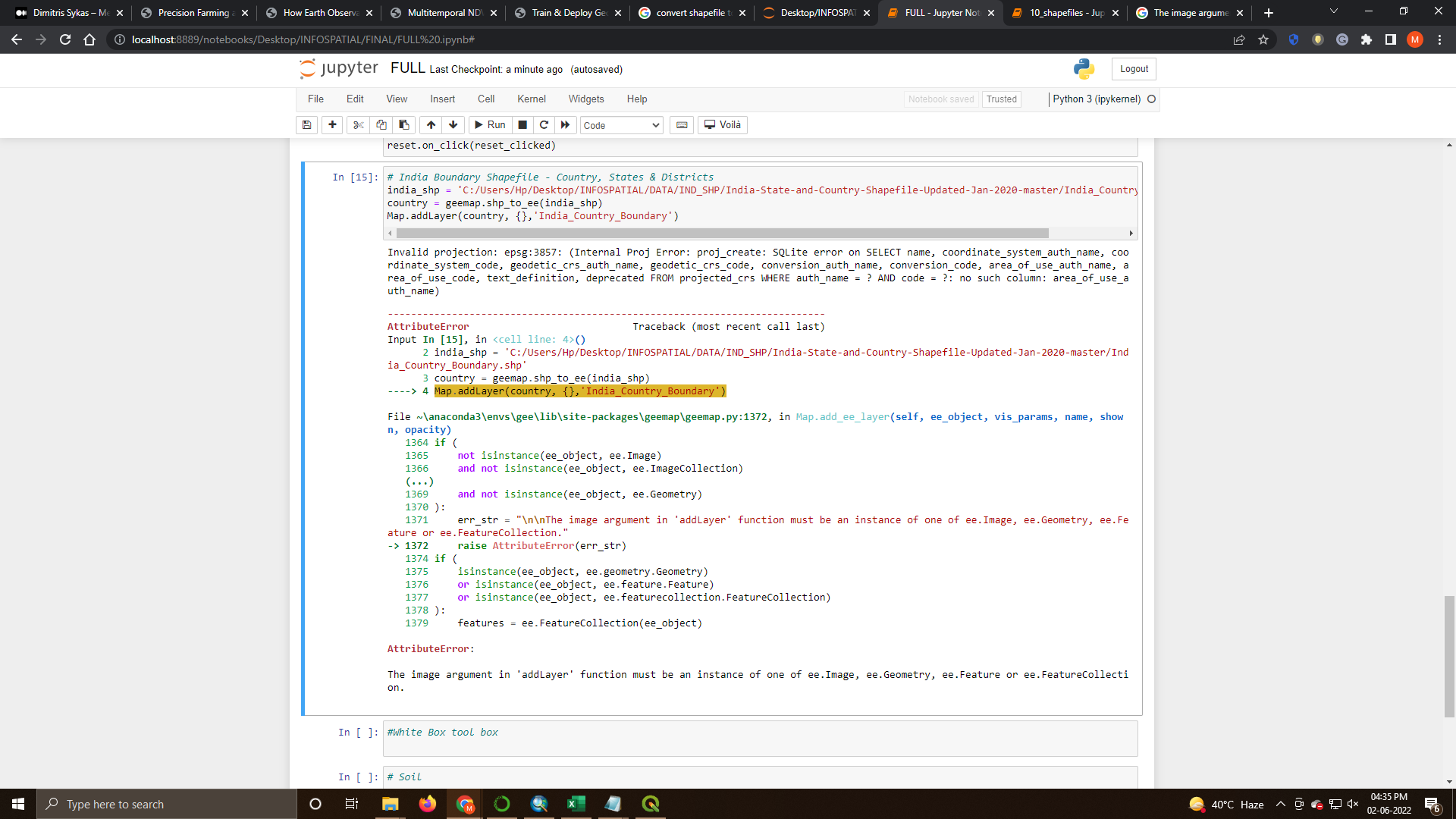This screenshot has width=1456, height=819.
Task: Copy selected cells with the copy icon
Action: (381, 124)
